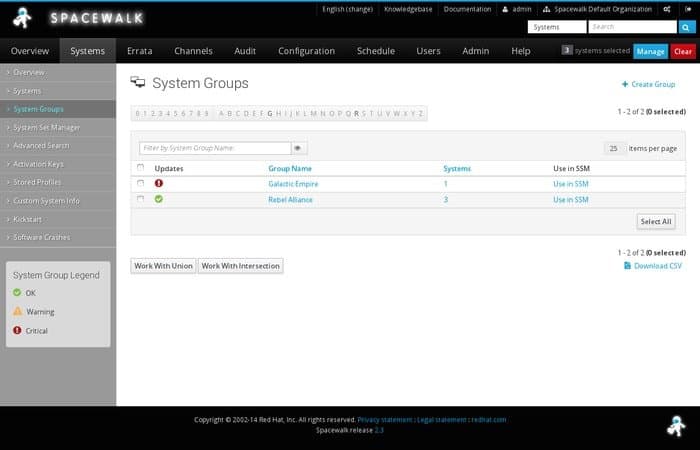
Task: Click the footer astronaut icon
Action: coord(677,426)
